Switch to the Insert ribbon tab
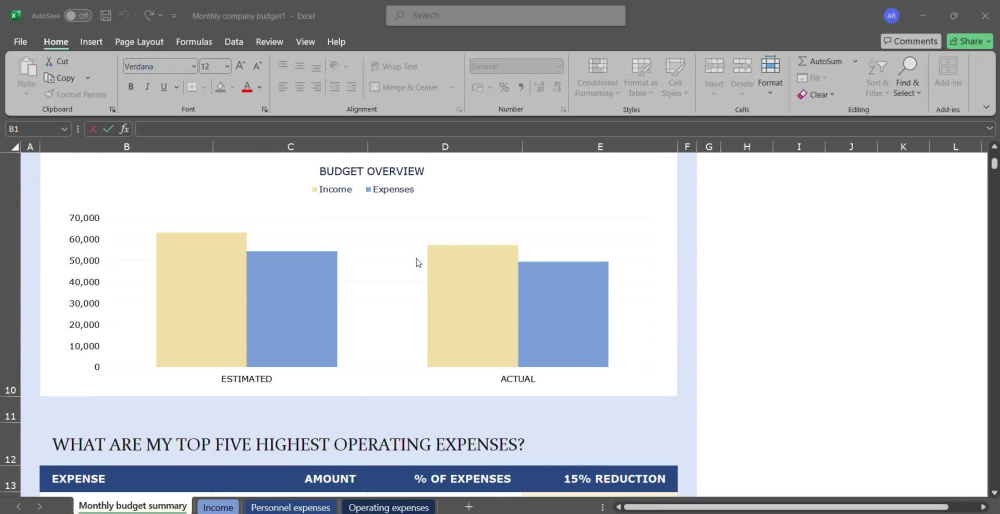The height and width of the screenshot is (514, 1000). (91, 41)
